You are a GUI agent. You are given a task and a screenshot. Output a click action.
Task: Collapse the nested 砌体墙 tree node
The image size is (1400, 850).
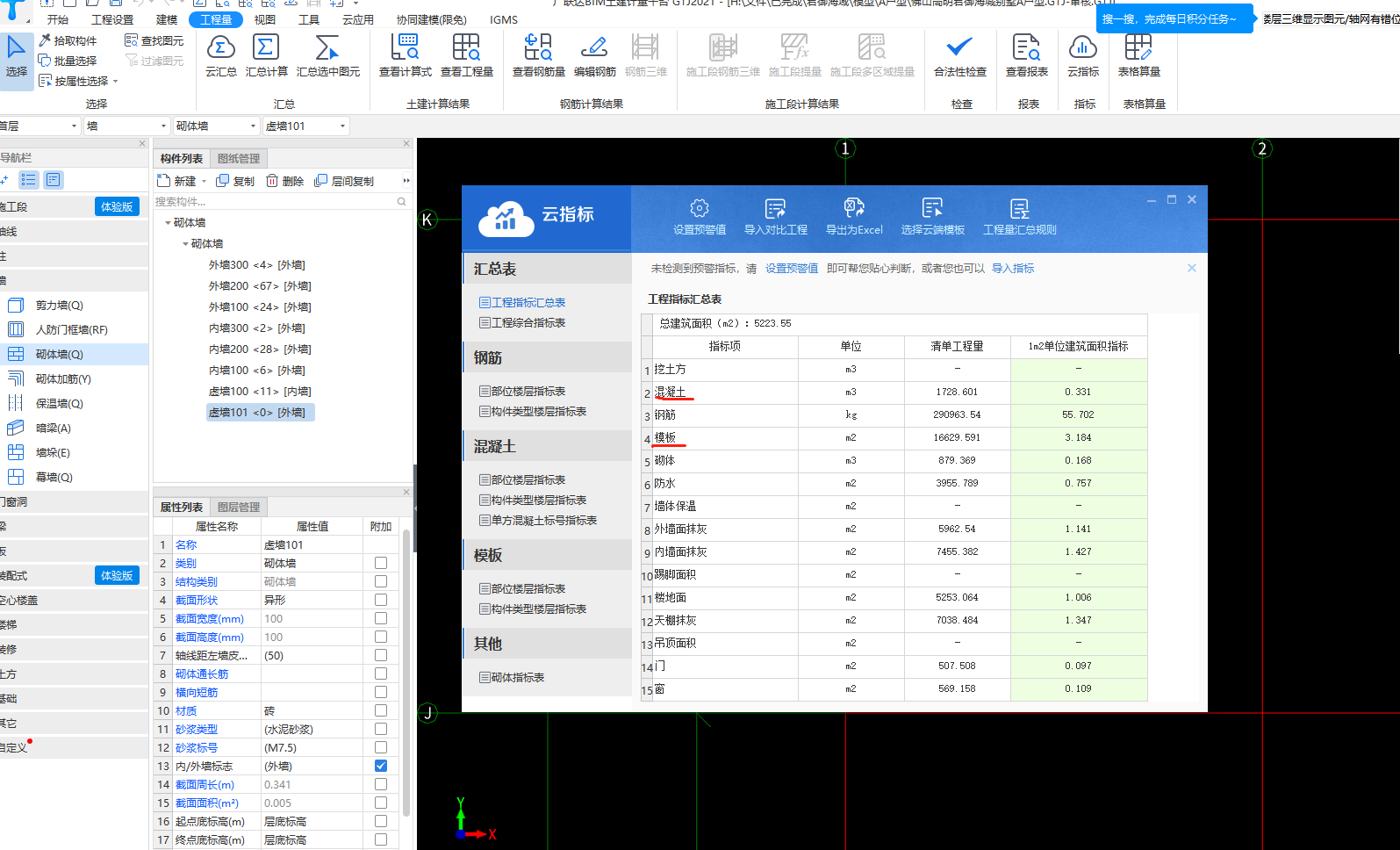pyautogui.click(x=185, y=244)
